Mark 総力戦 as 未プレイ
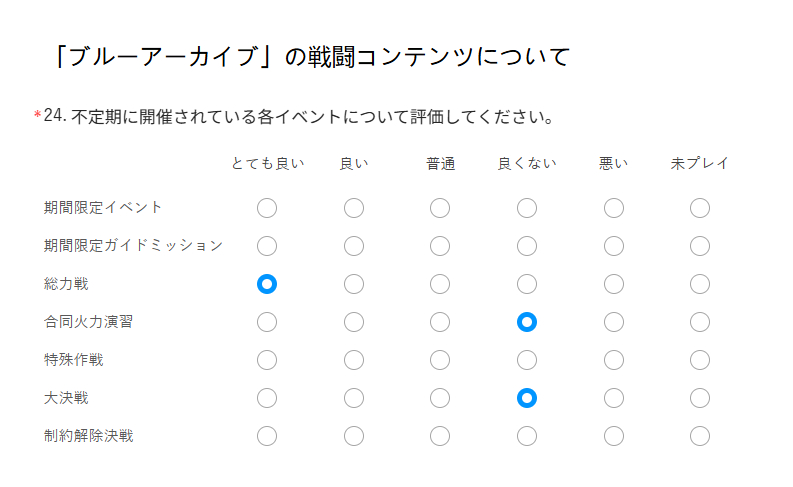This screenshot has height=487, width=793. point(700,284)
